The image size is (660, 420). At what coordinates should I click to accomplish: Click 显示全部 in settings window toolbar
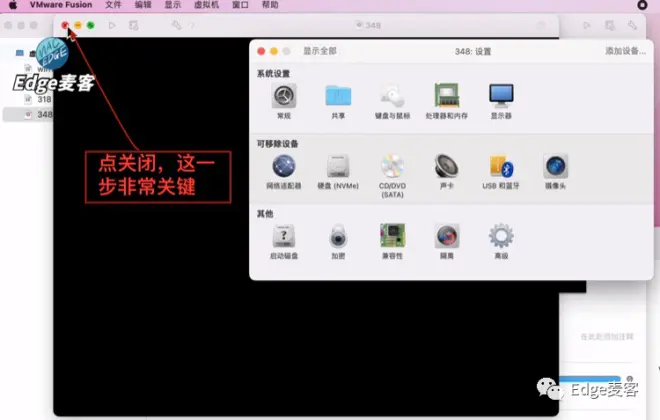tap(320, 51)
